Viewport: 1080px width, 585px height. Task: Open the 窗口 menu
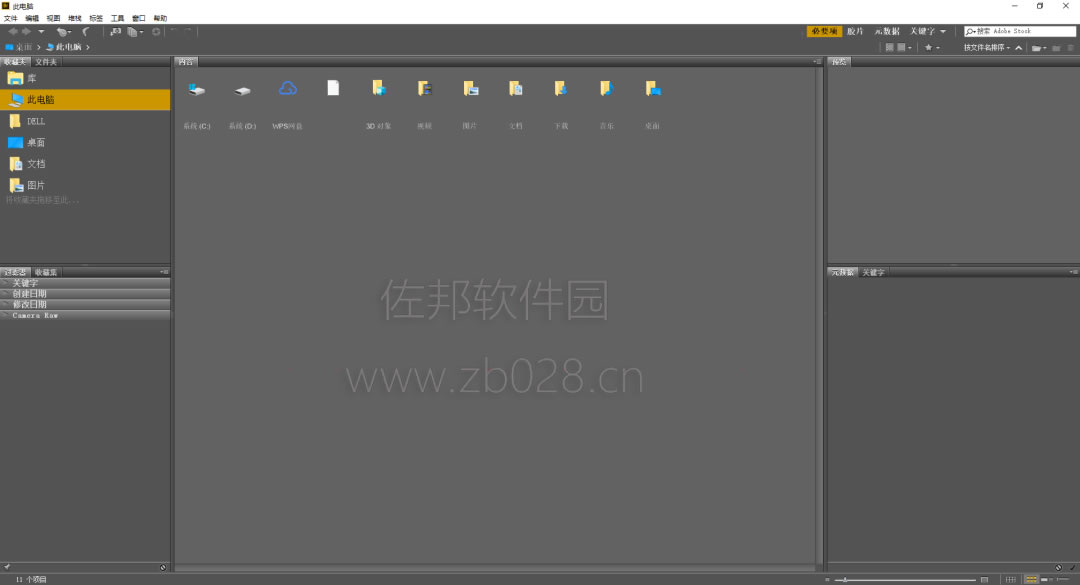click(x=139, y=19)
